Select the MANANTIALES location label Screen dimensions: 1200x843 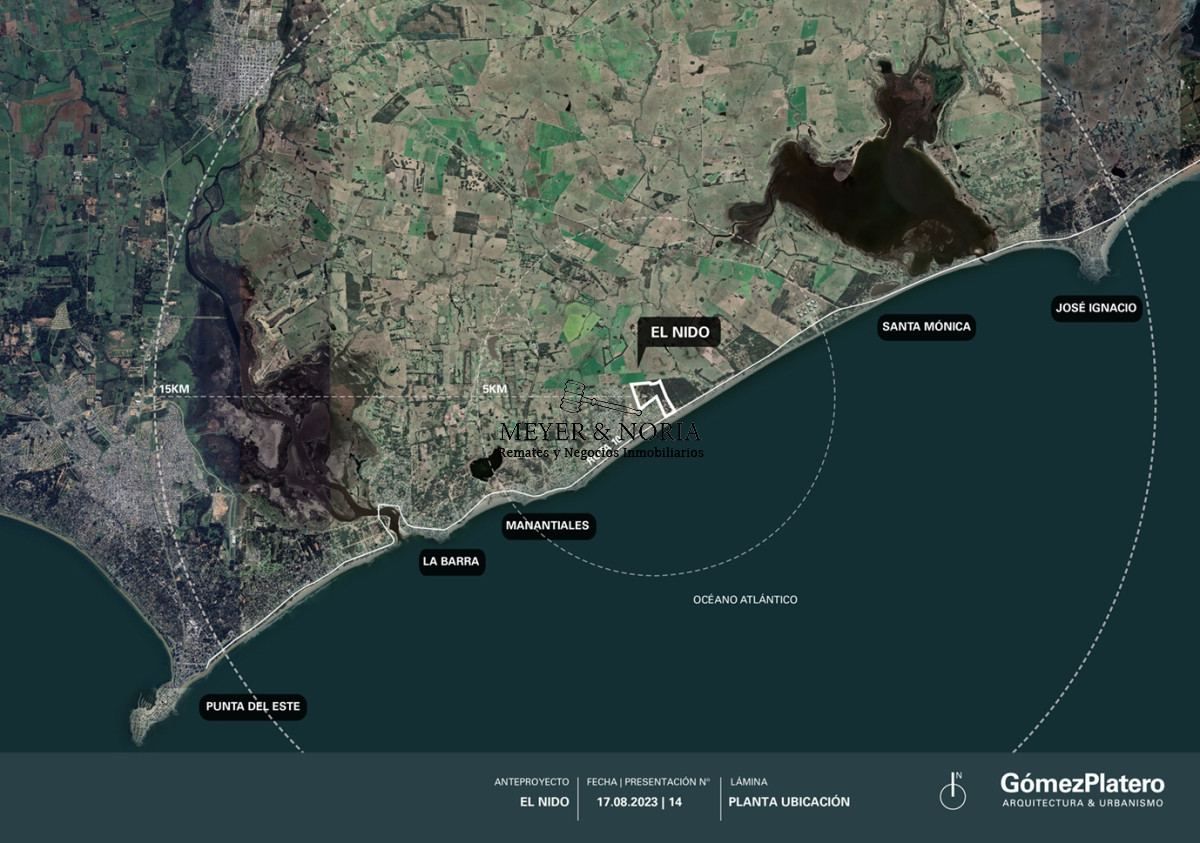click(x=548, y=525)
